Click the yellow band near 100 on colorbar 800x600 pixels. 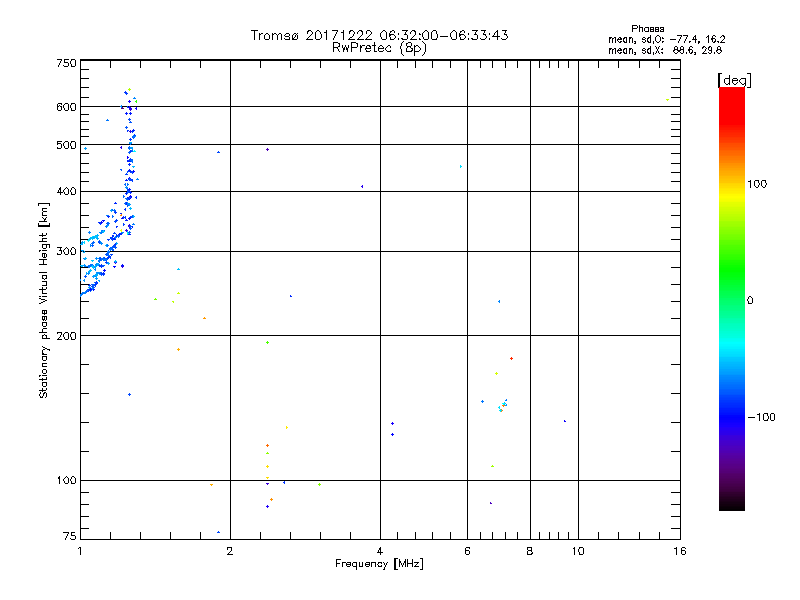pyautogui.click(x=731, y=190)
